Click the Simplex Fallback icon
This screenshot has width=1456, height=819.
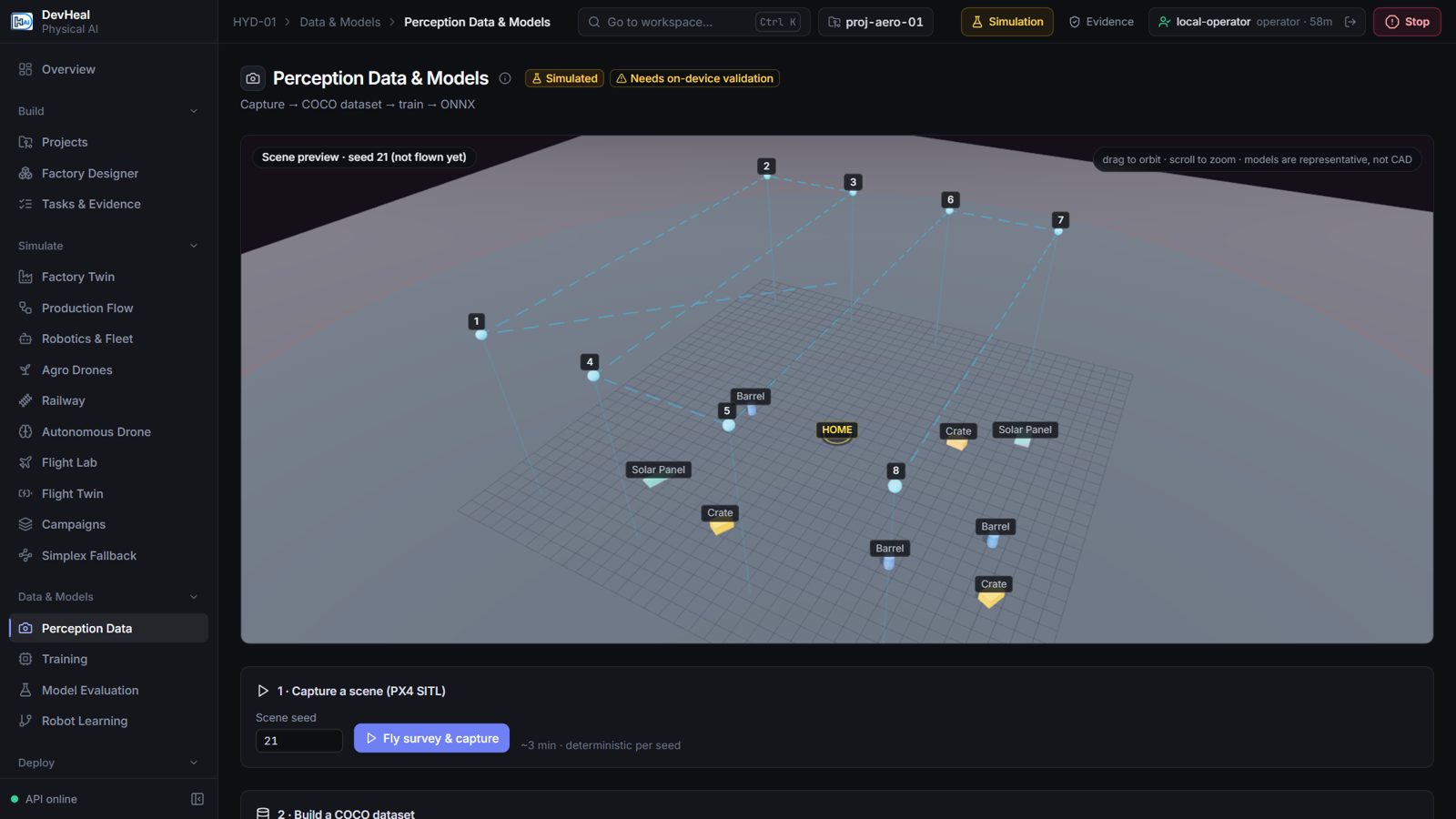pos(25,555)
